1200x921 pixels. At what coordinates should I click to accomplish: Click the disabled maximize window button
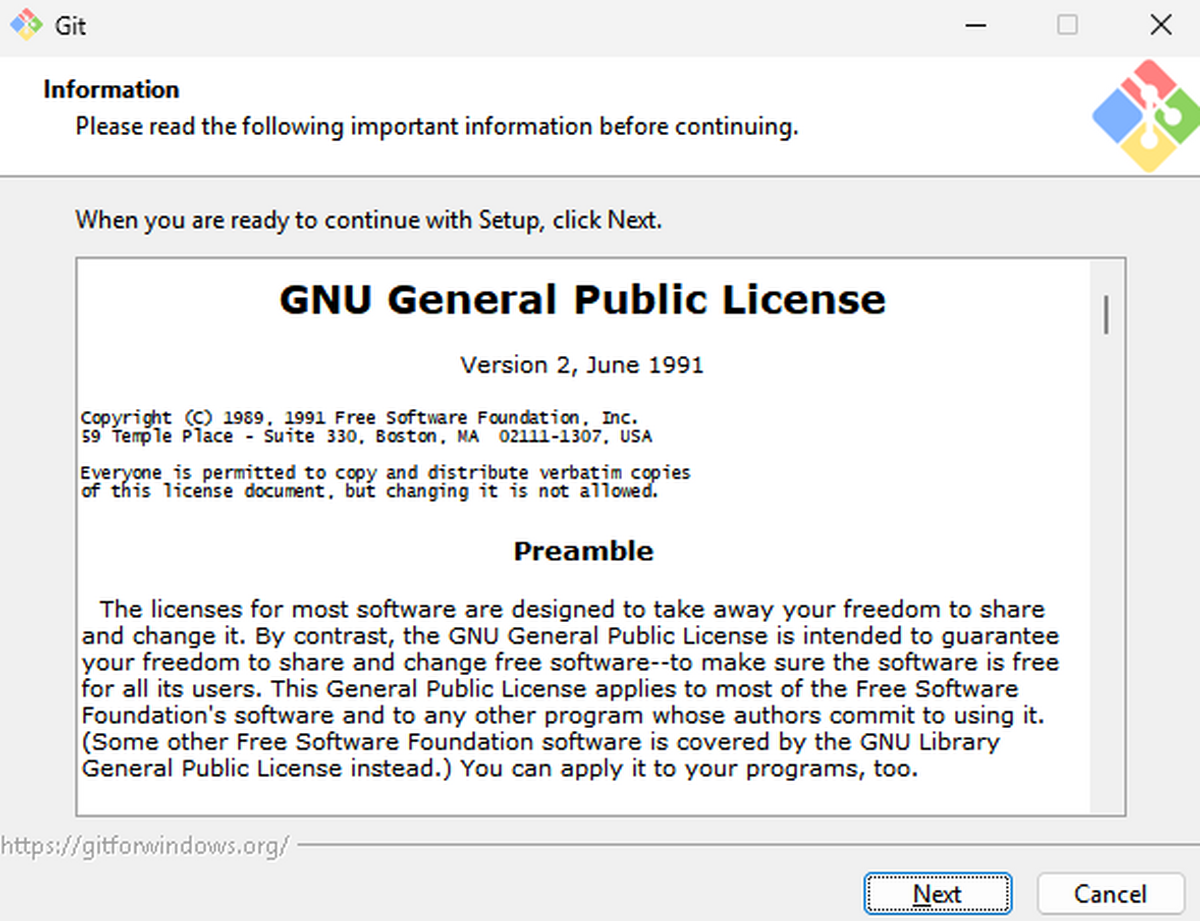tap(1068, 25)
